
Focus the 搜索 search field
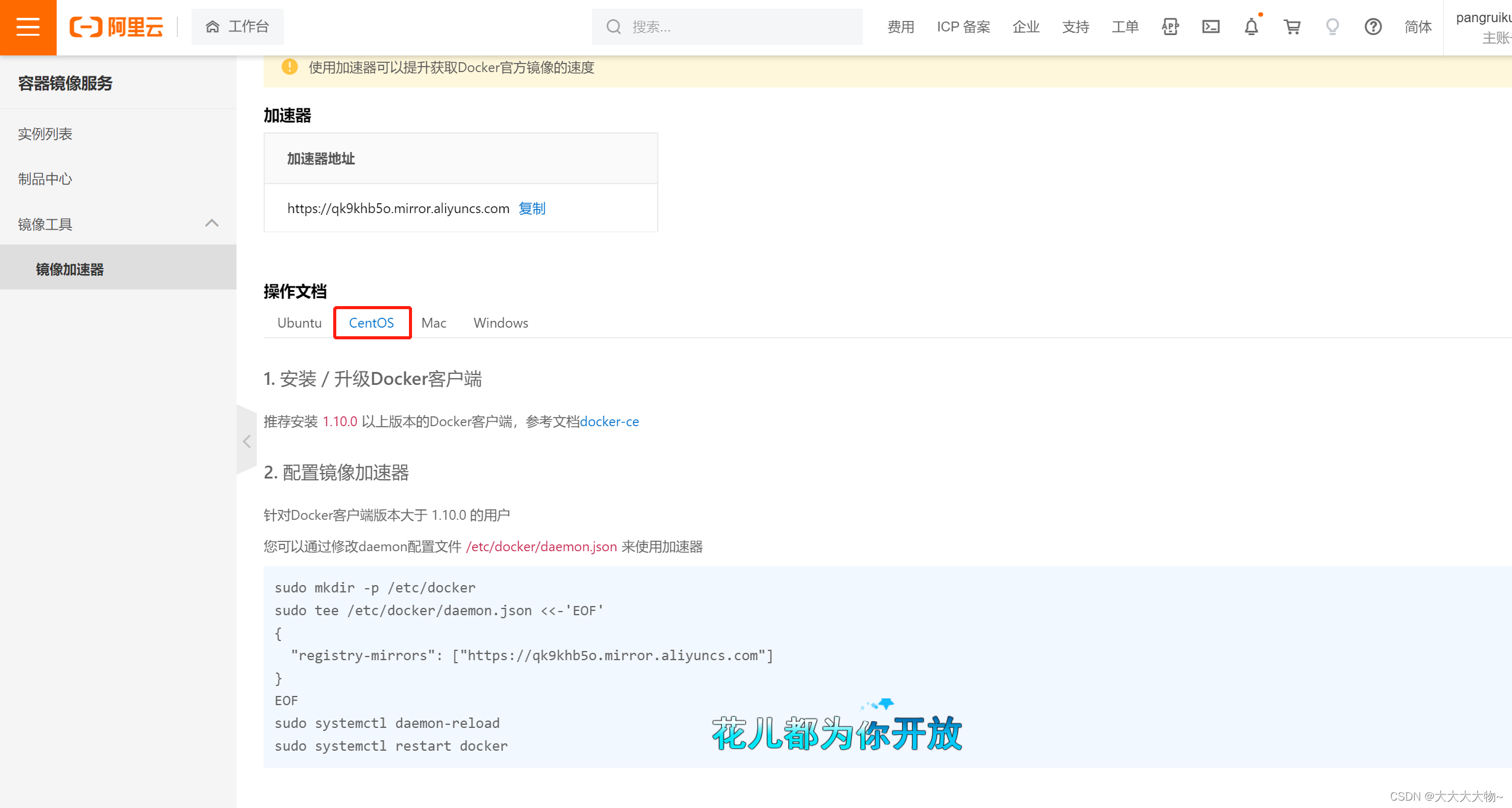click(727, 27)
